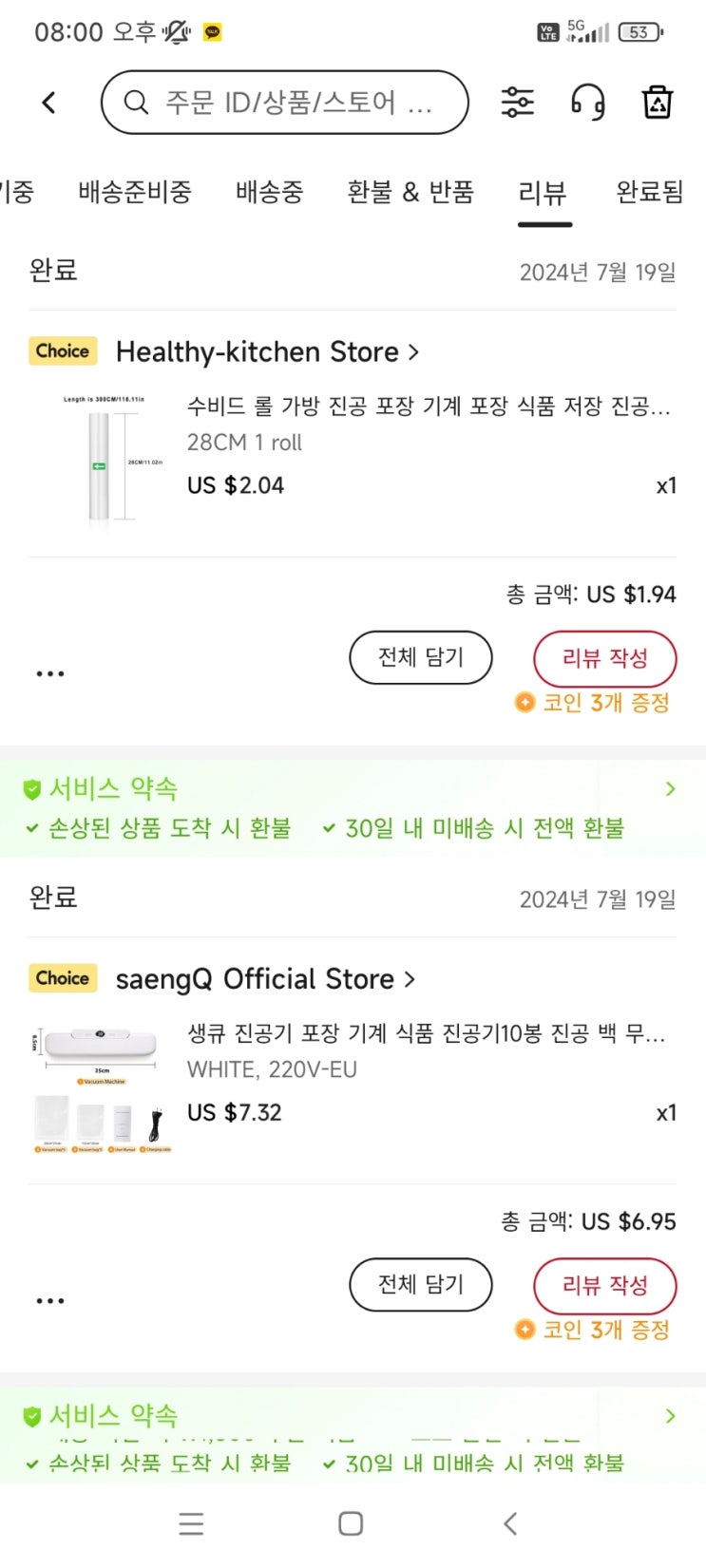Expand the first 서비스 약속 banner
Image resolution: width=706 pixels, height=1568 pixels.
[670, 789]
